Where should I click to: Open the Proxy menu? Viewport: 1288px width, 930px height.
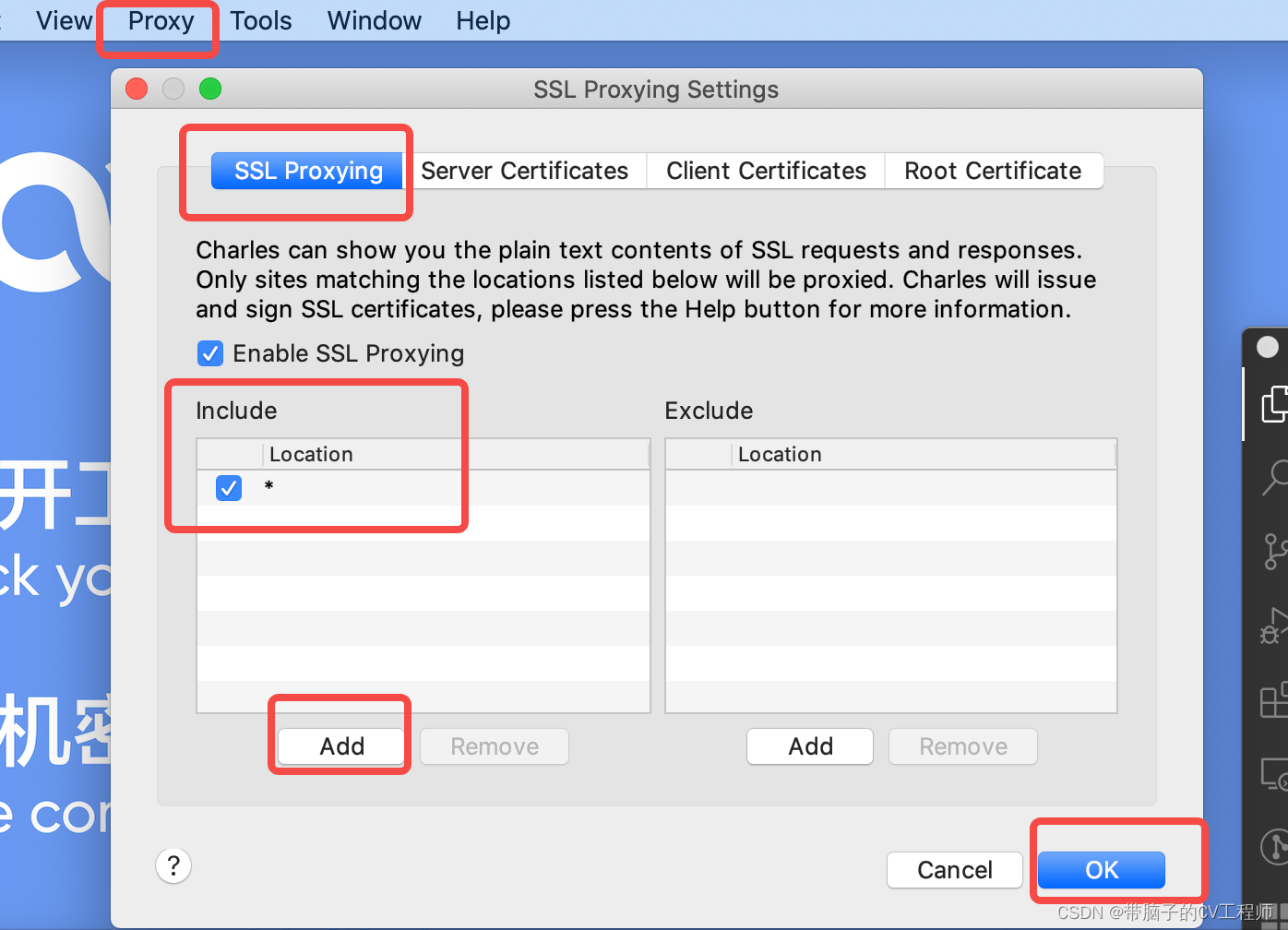pyautogui.click(x=161, y=20)
